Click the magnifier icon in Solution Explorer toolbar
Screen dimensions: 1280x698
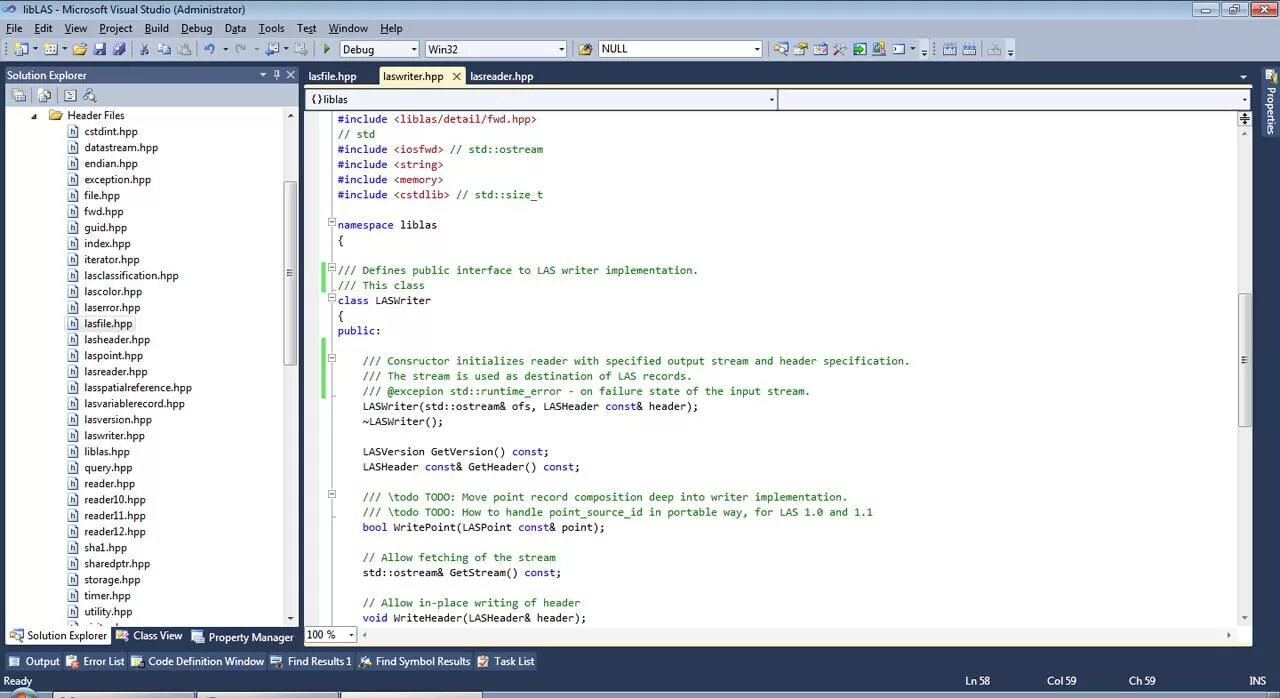(x=90, y=96)
